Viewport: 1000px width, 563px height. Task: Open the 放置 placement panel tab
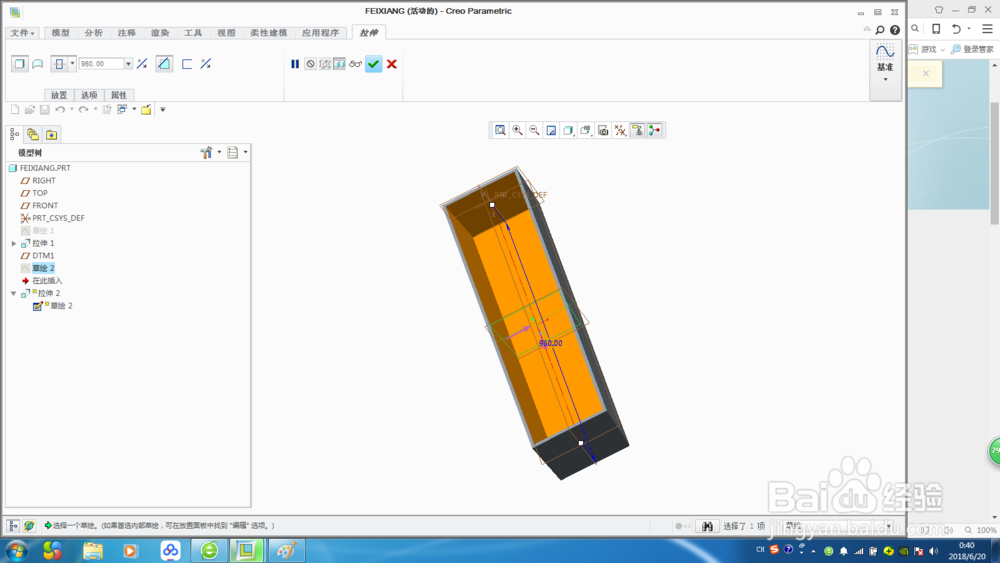(x=59, y=95)
